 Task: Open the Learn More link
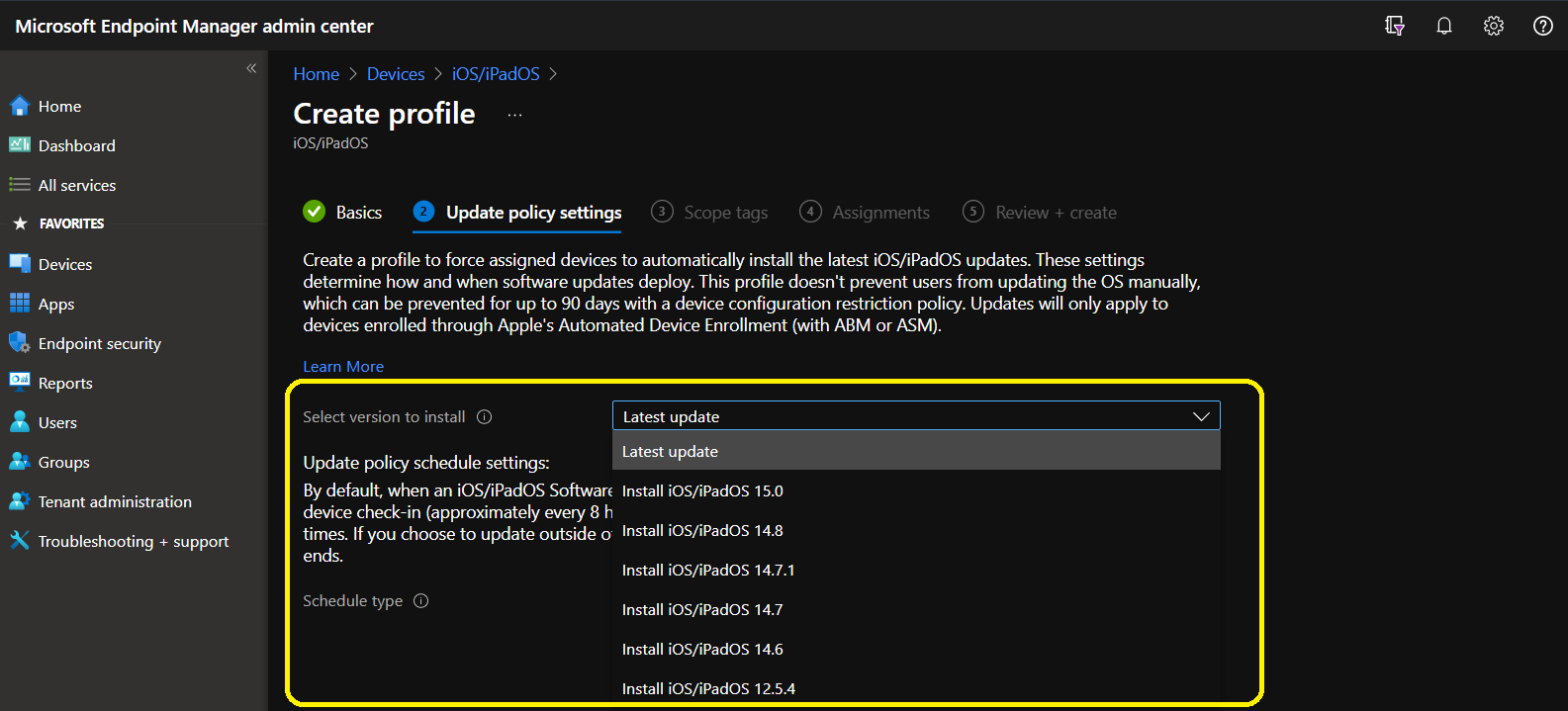(343, 367)
